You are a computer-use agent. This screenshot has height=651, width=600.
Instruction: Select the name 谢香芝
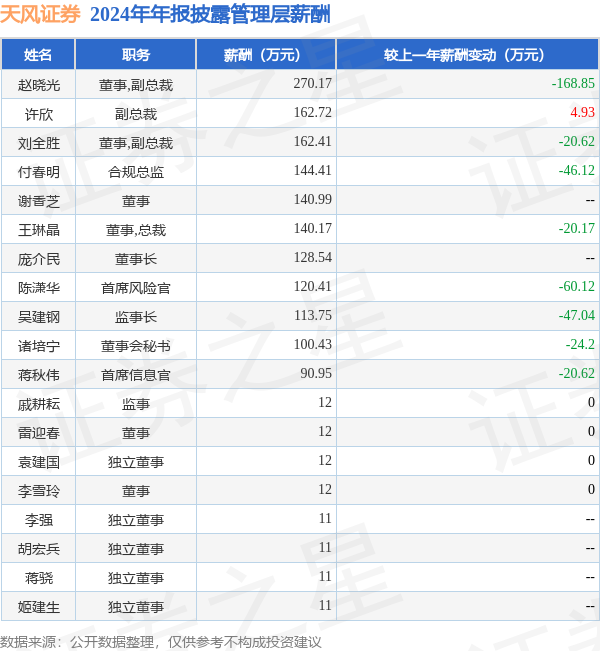pos(39,201)
